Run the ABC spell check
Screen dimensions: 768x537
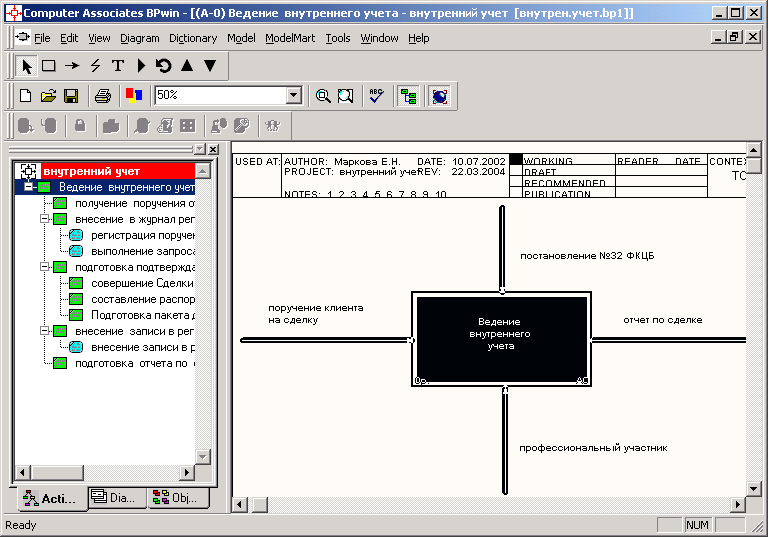click(377, 96)
